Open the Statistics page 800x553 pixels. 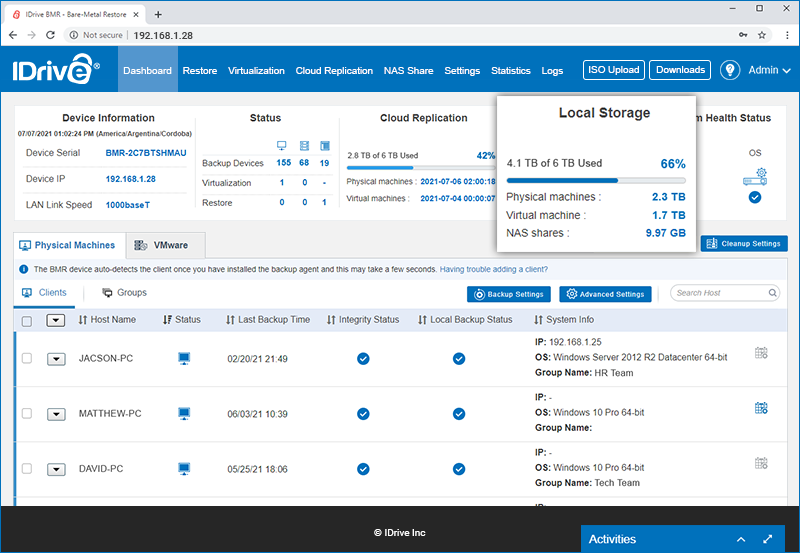click(x=510, y=70)
